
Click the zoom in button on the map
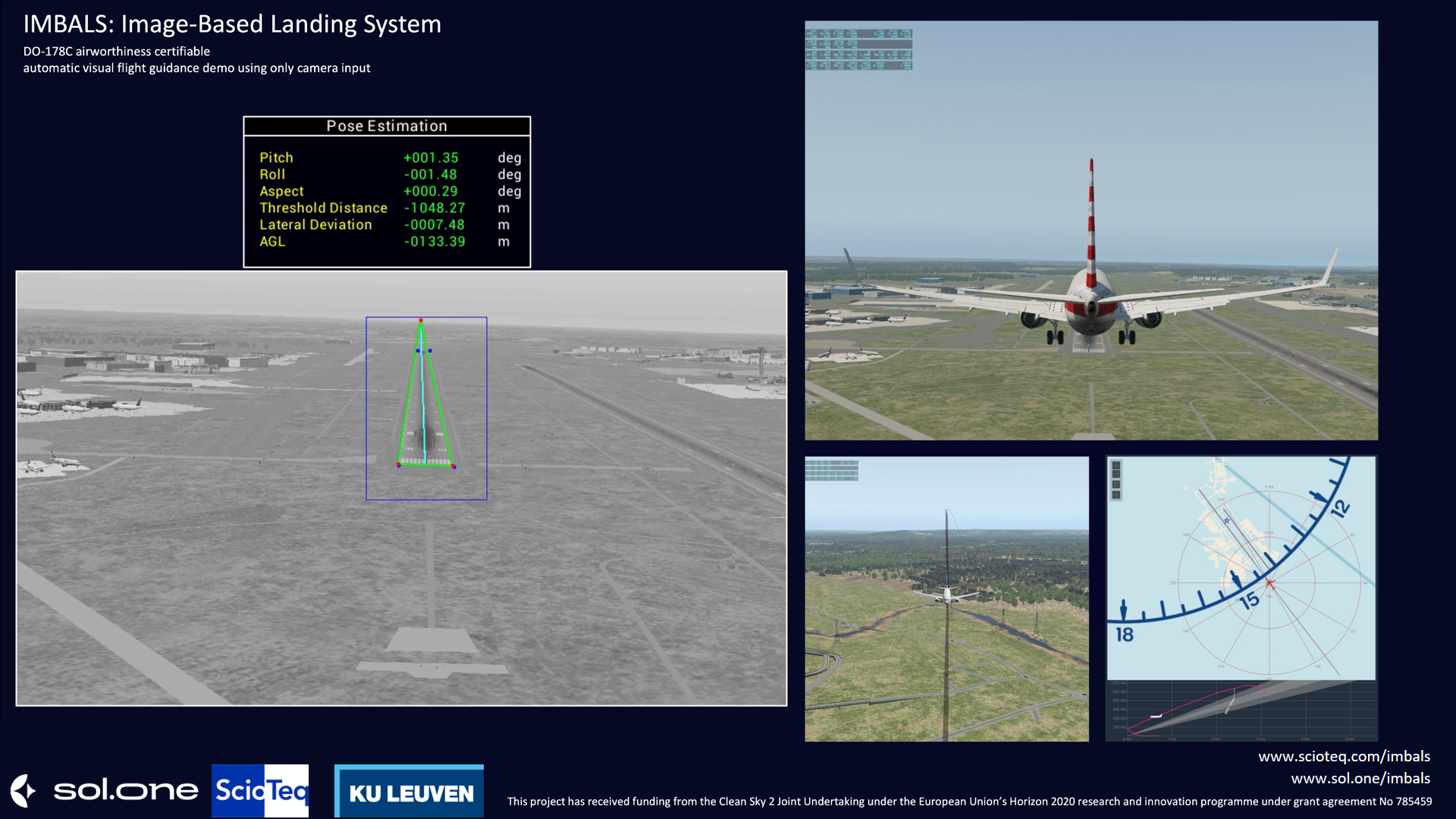[x=1116, y=466]
